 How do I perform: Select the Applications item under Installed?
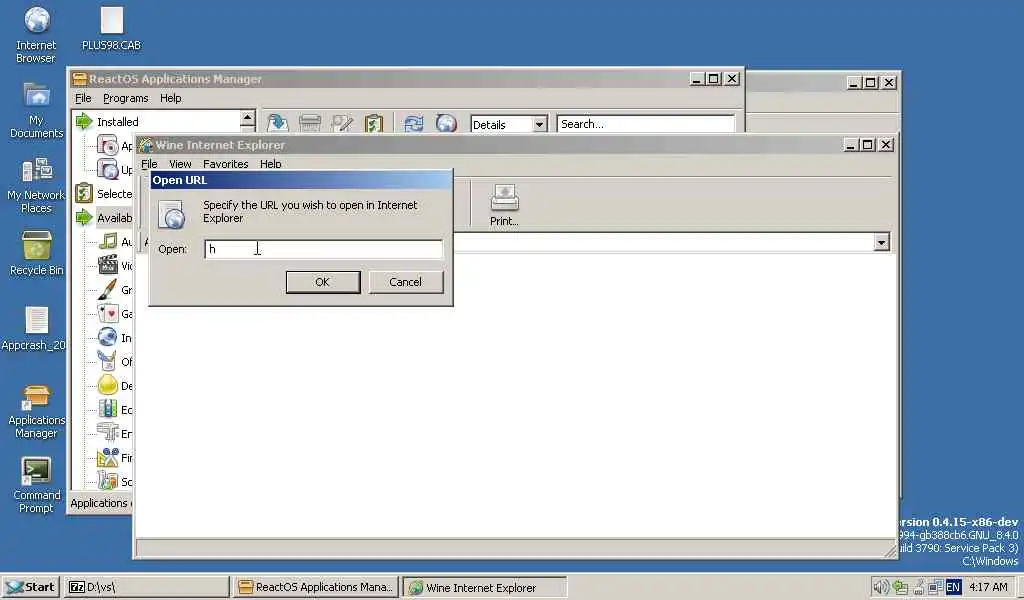(x=114, y=146)
